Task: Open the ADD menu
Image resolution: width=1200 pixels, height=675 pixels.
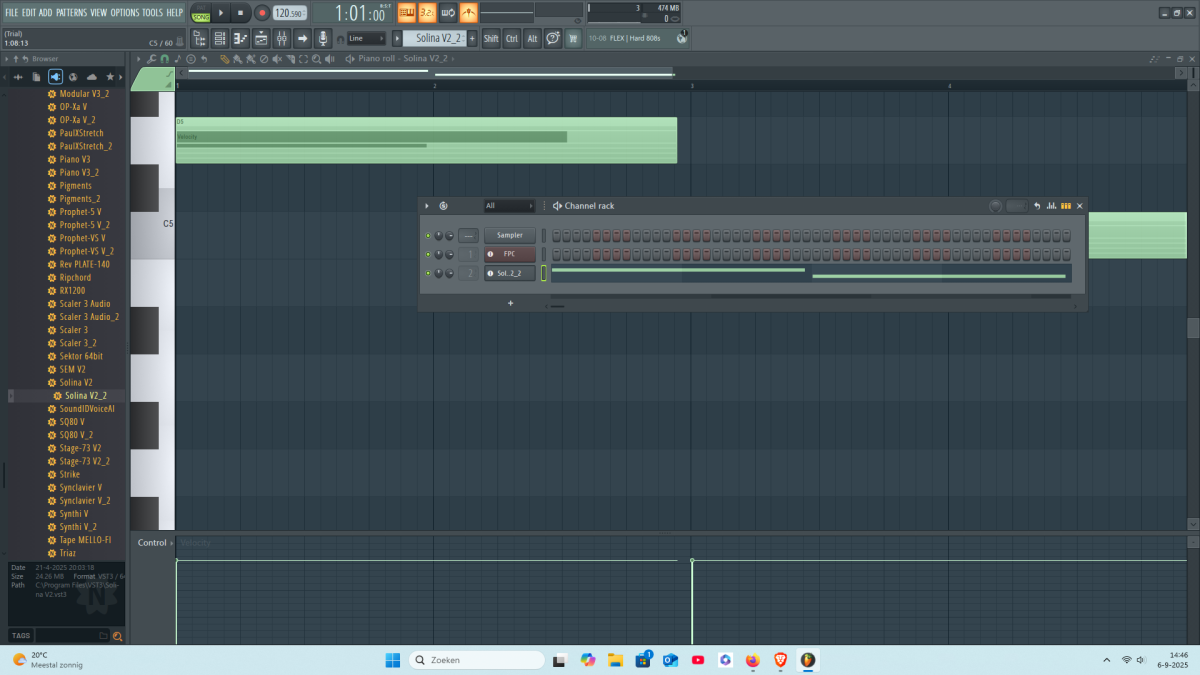Action: [x=46, y=13]
